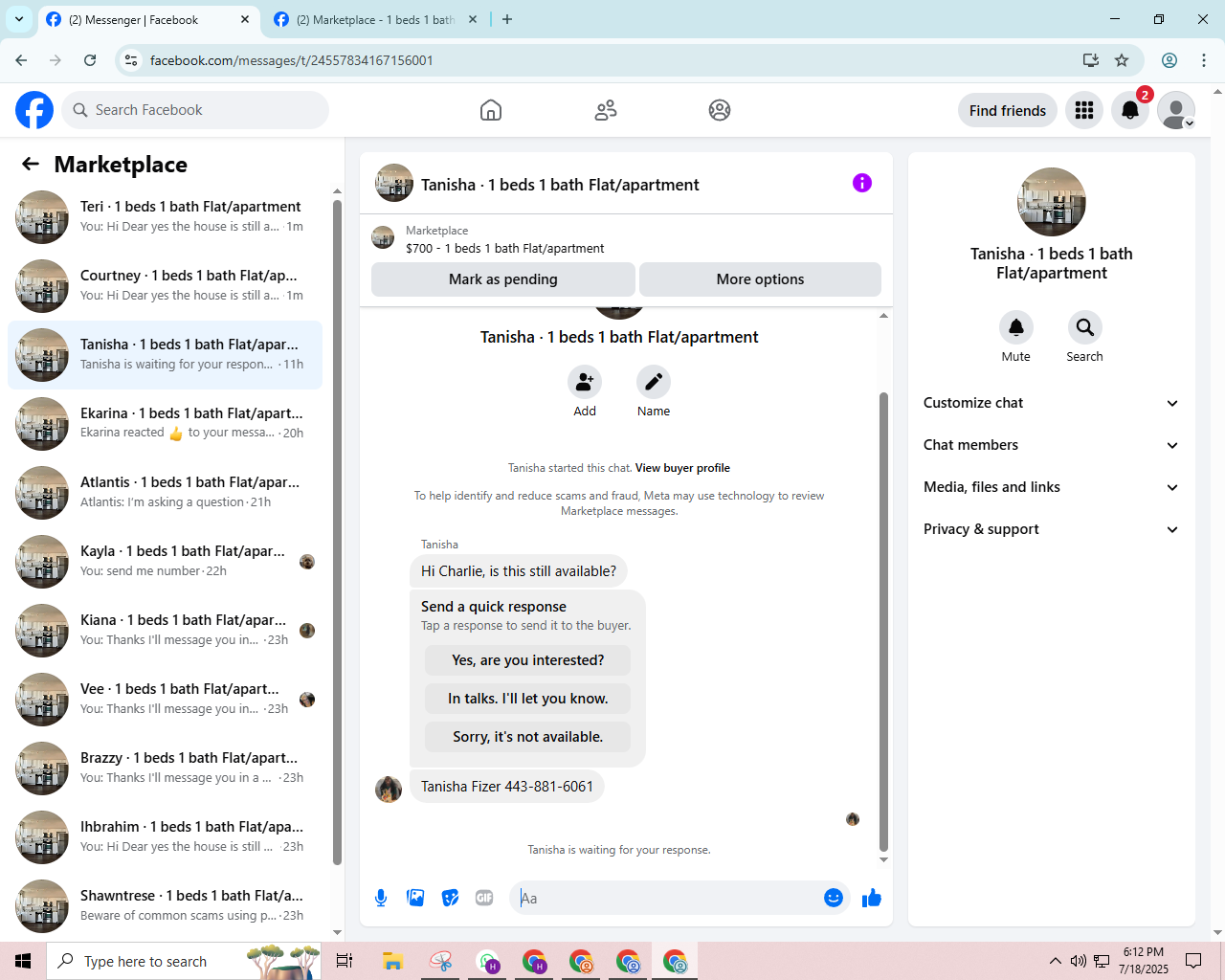Click the conversation list scrollbar
Image resolution: width=1225 pixels, height=980 pixels.
pyautogui.click(x=337, y=531)
